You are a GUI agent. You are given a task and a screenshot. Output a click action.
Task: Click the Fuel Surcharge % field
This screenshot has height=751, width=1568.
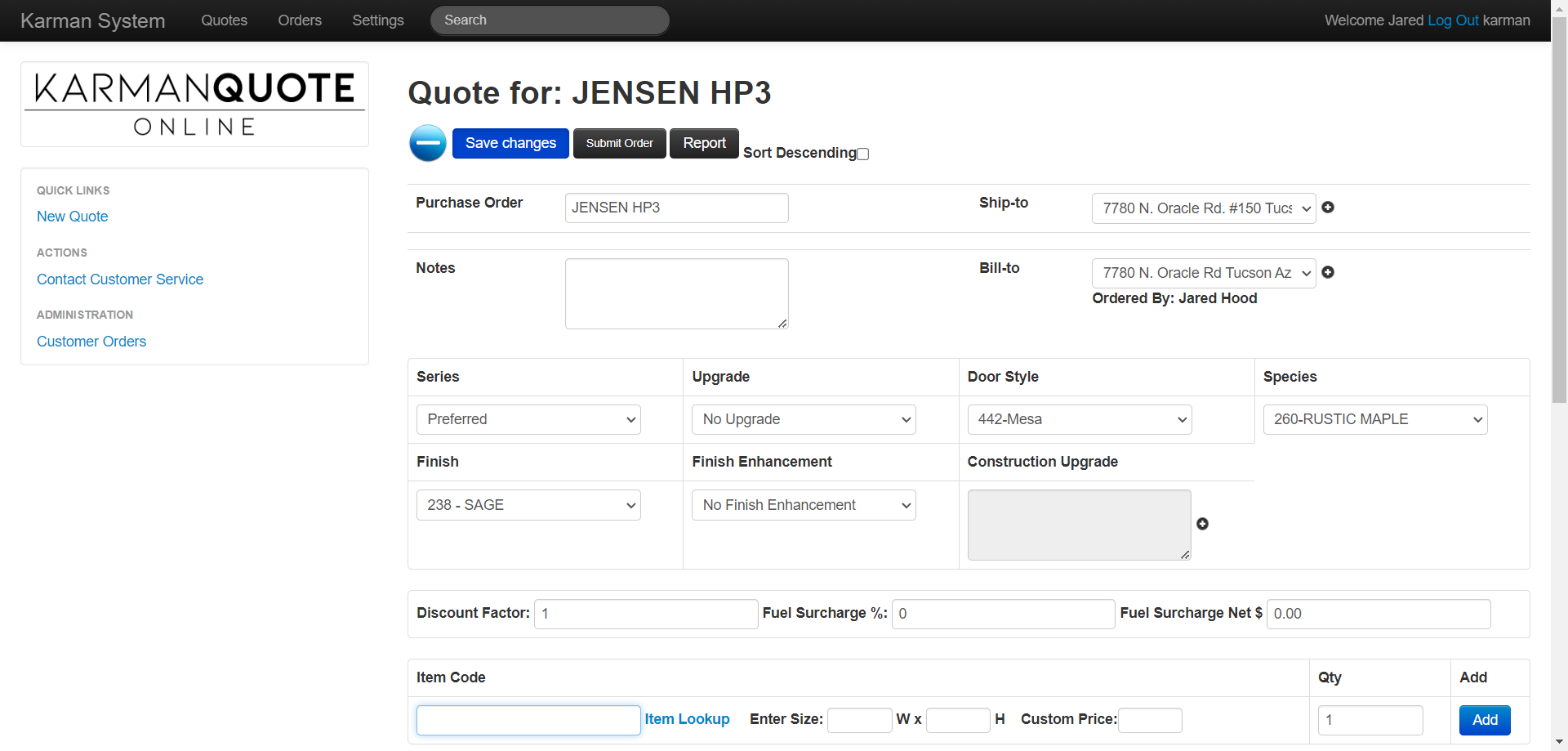[x=1004, y=614]
